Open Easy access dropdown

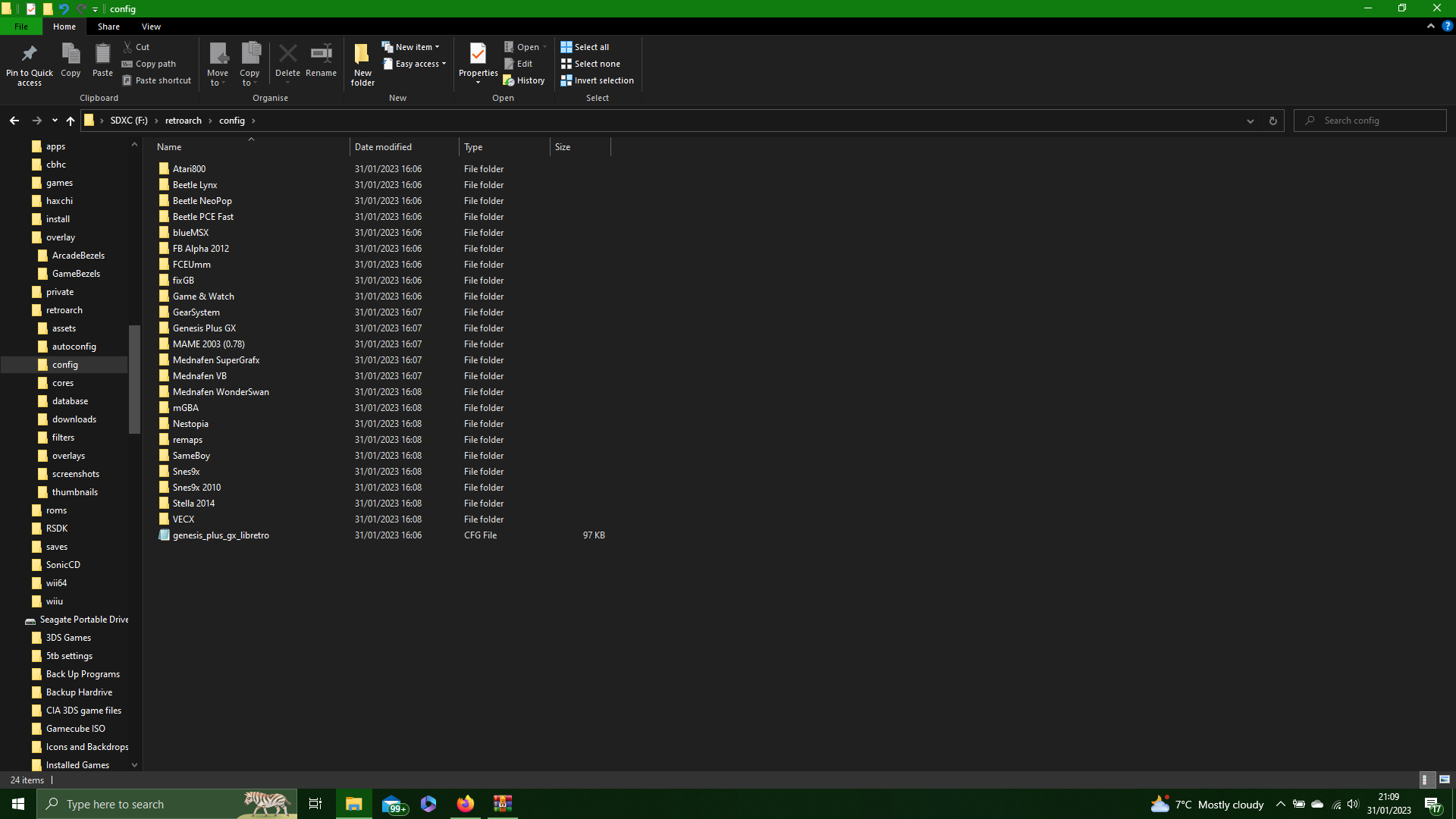point(414,64)
